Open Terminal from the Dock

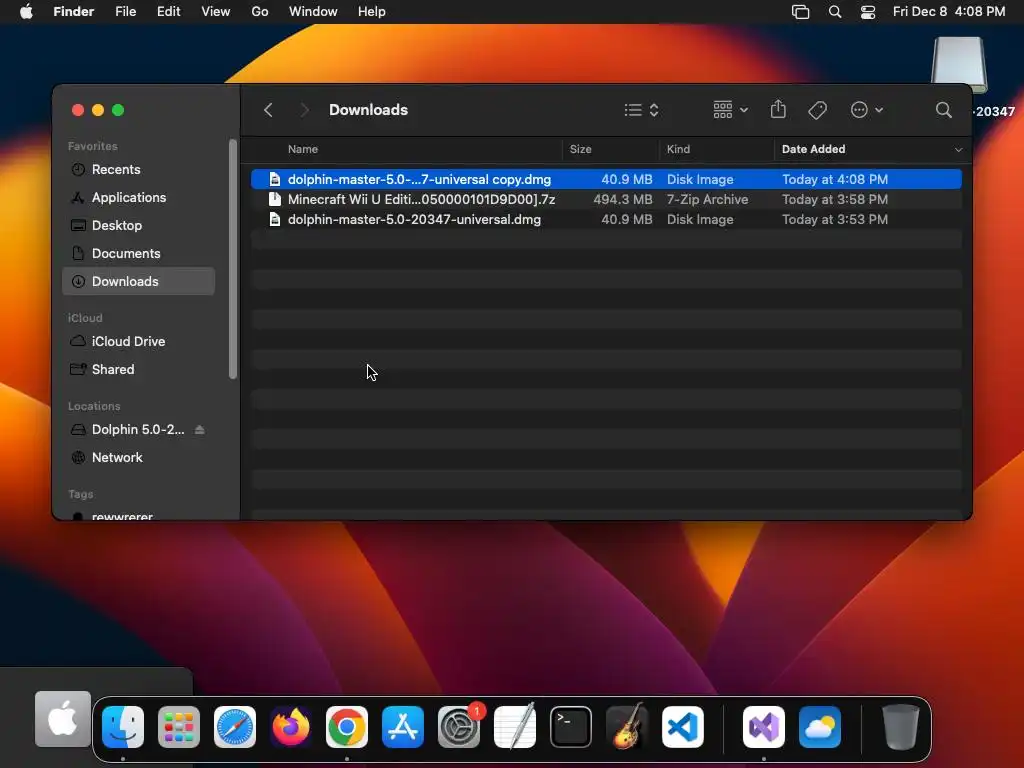571,727
